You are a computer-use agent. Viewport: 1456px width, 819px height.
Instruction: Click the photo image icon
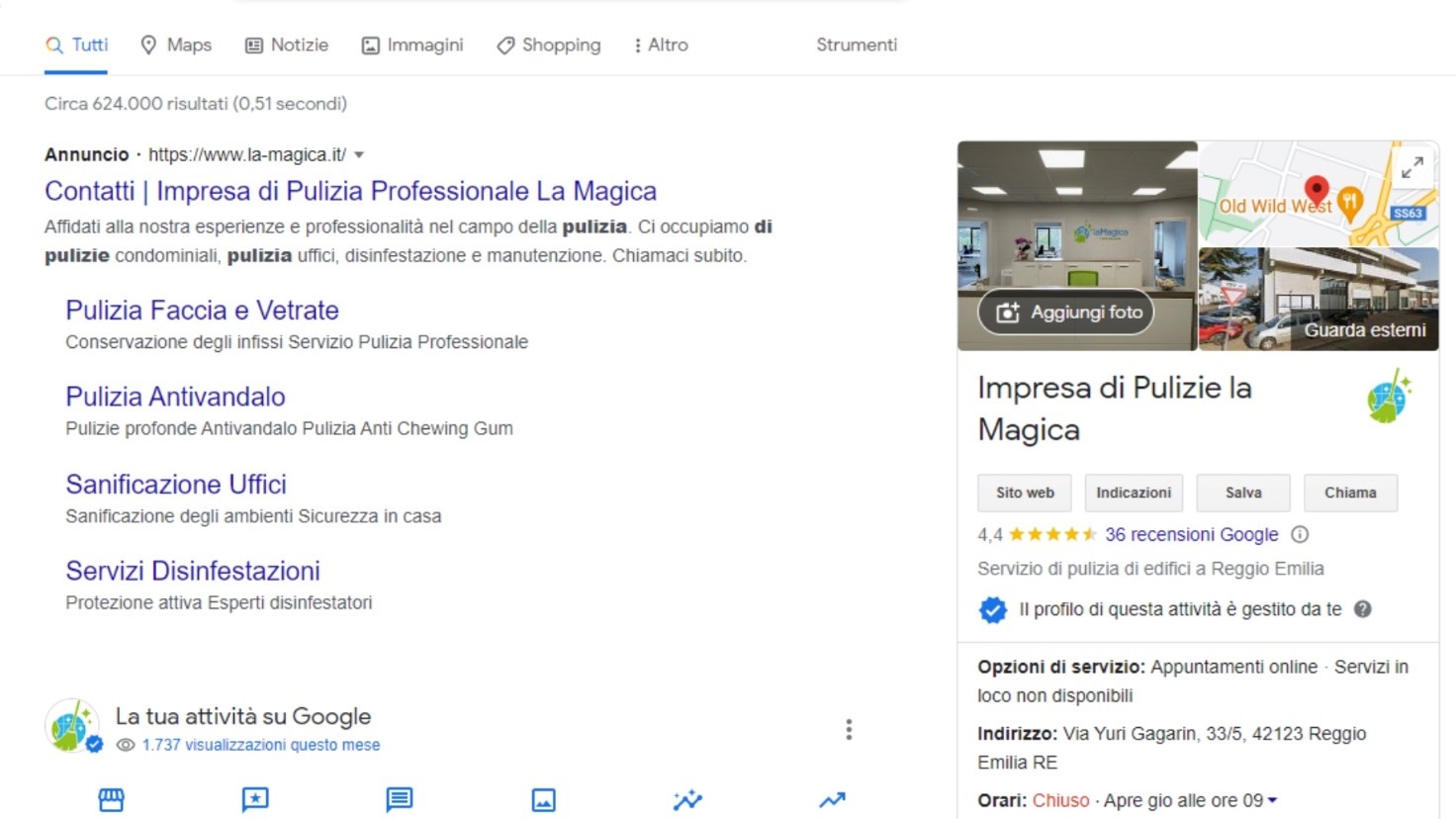tap(544, 799)
